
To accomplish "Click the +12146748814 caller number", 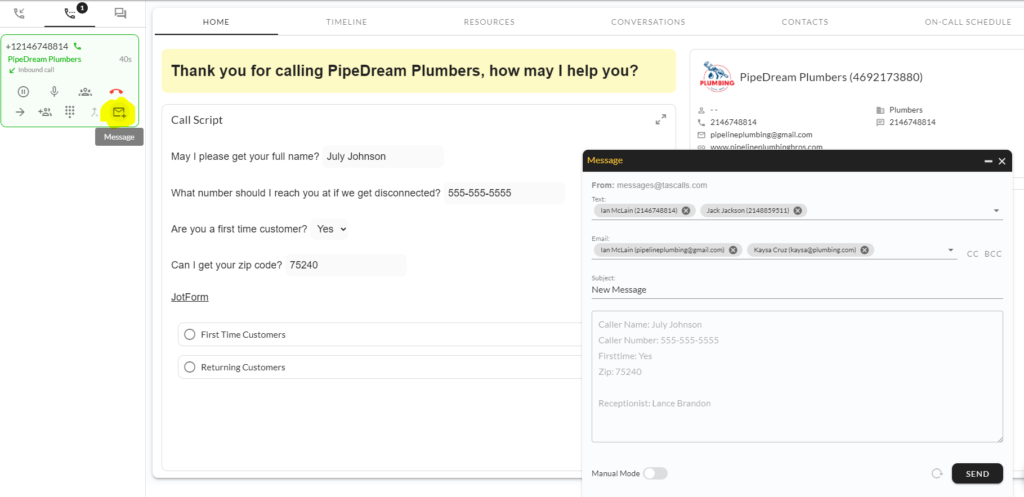I will tap(37, 46).
